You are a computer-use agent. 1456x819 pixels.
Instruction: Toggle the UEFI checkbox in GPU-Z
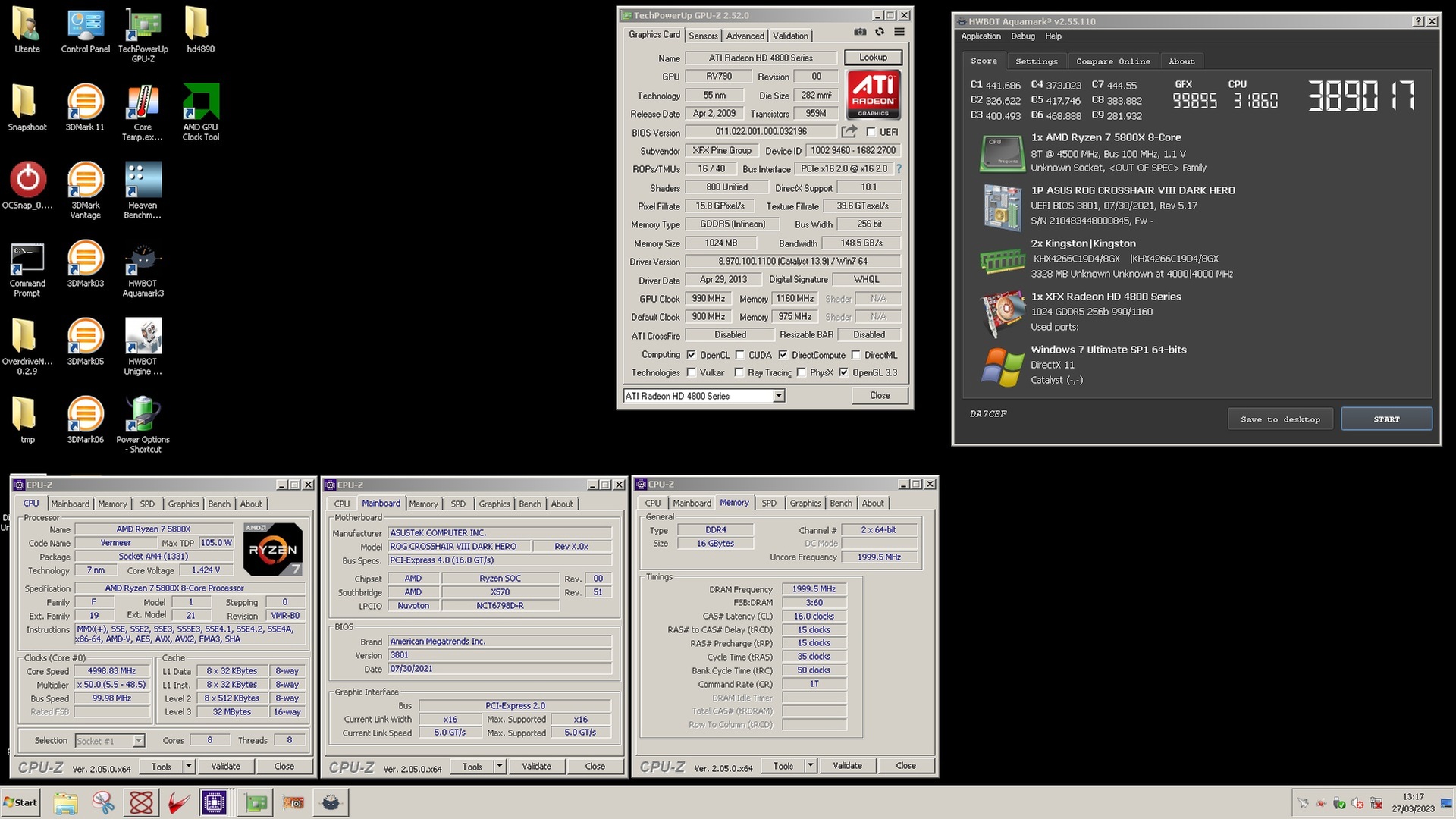[871, 132]
